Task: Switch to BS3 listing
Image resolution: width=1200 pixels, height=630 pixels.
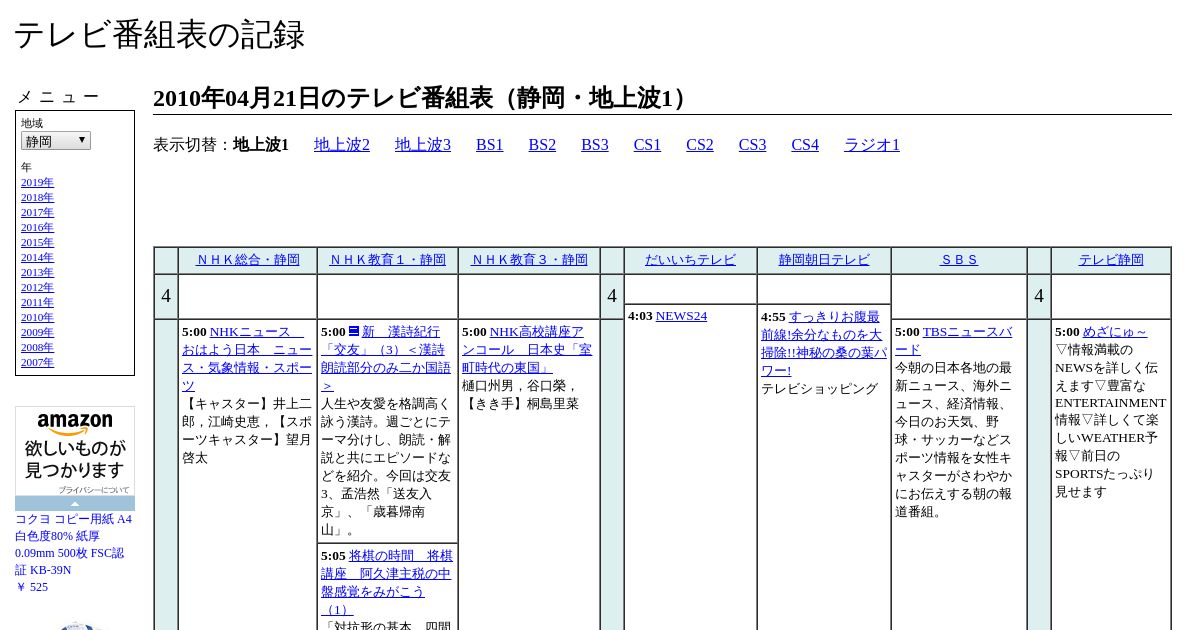Action: 595,145
